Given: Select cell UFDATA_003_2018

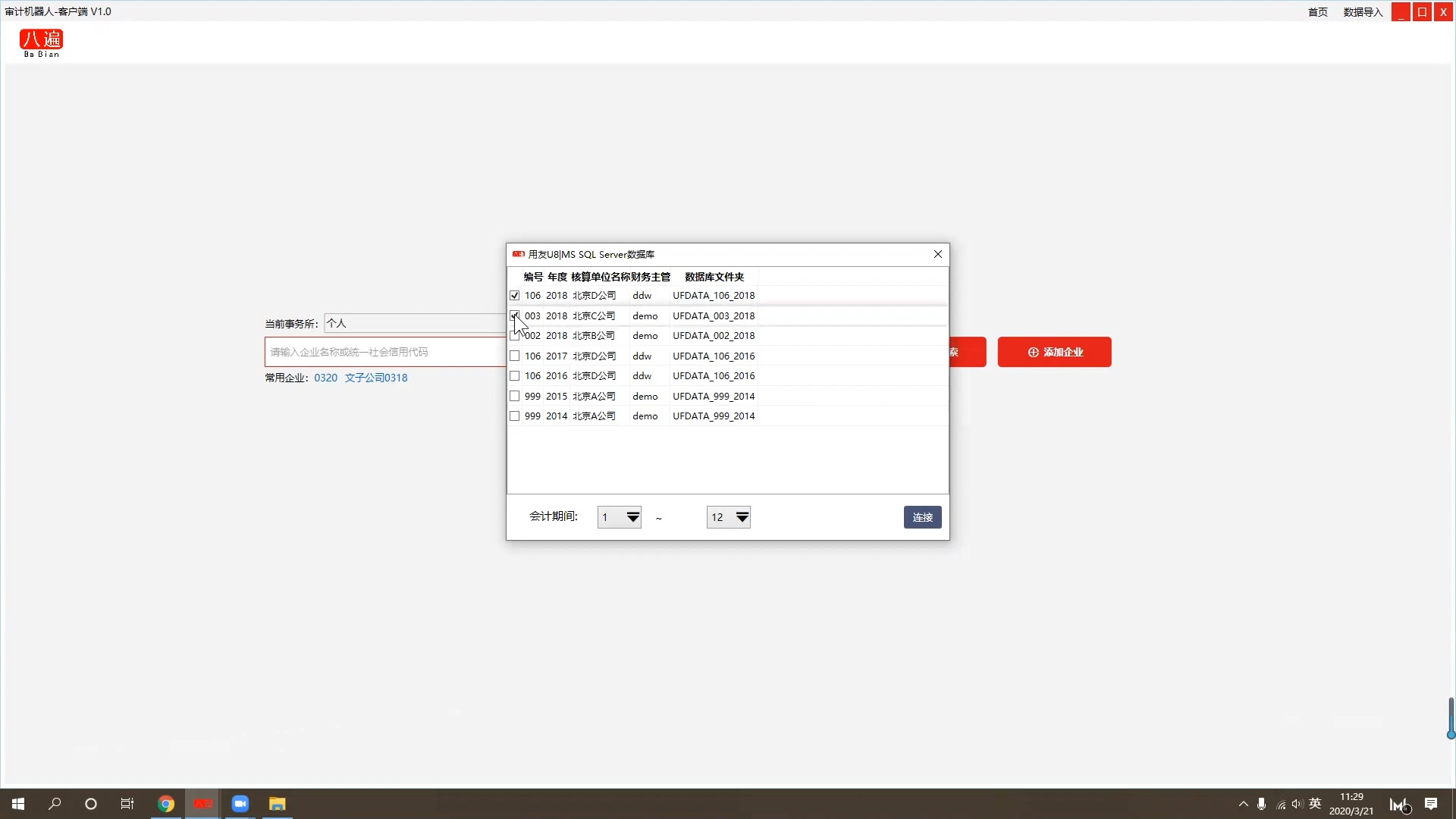Looking at the screenshot, I should coord(714,315).
